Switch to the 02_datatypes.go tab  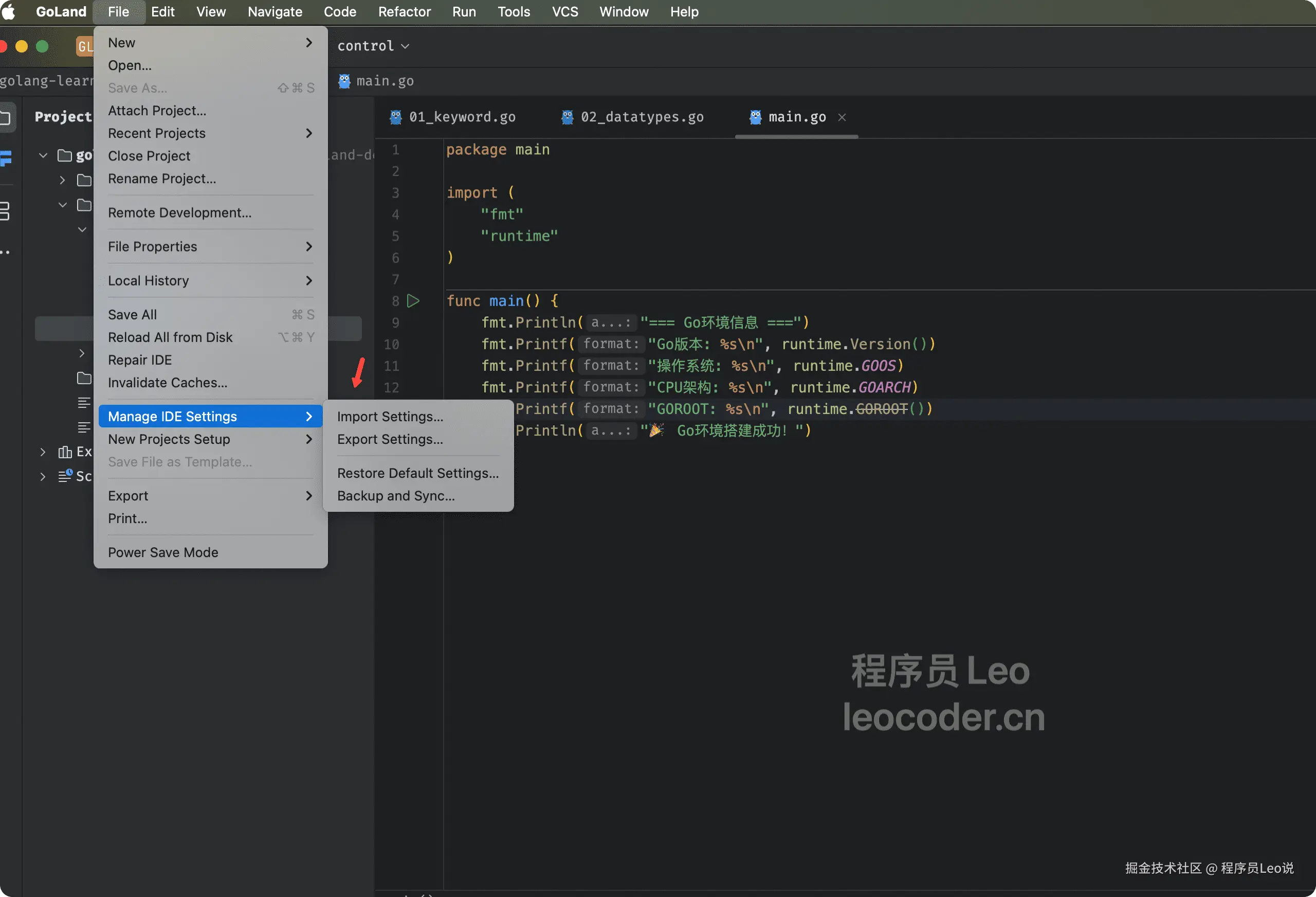click(x=633, y=117)
